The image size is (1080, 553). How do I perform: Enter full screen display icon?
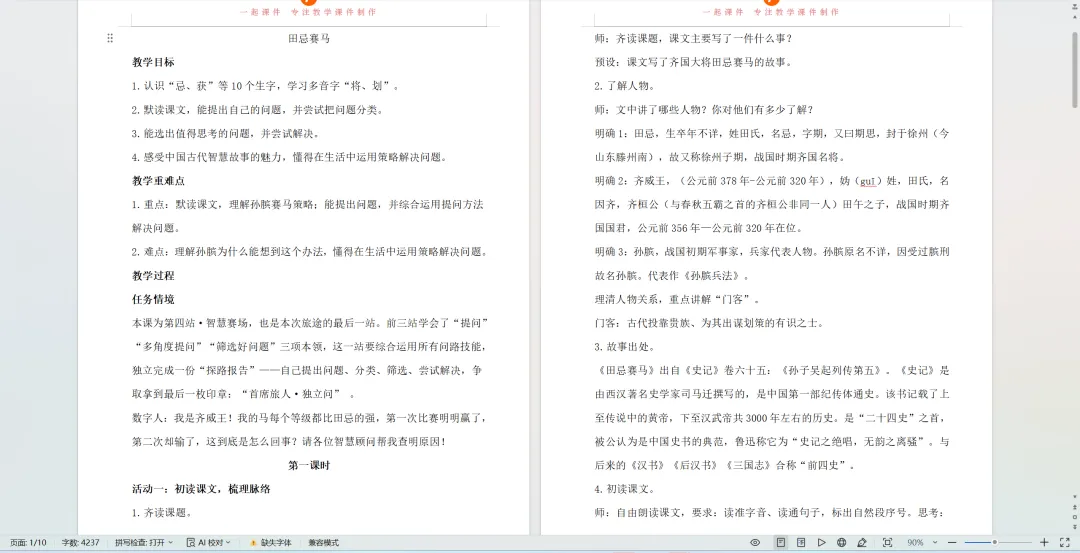pos(1065,543)
